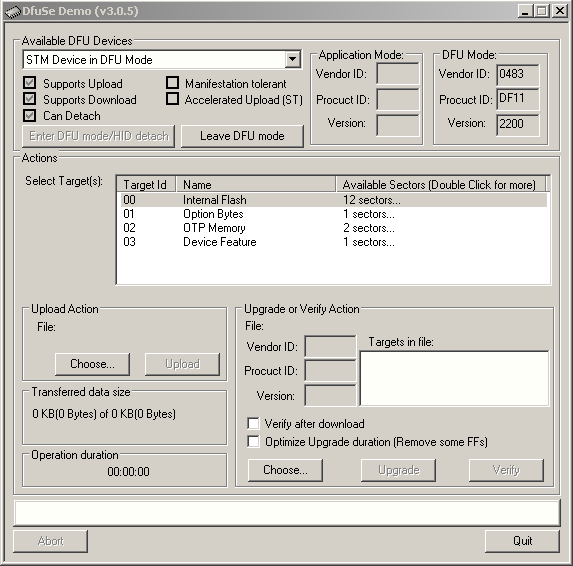
Task: Click the DFU Mode Vendor ID field 0483
Action: pos(517,75)
